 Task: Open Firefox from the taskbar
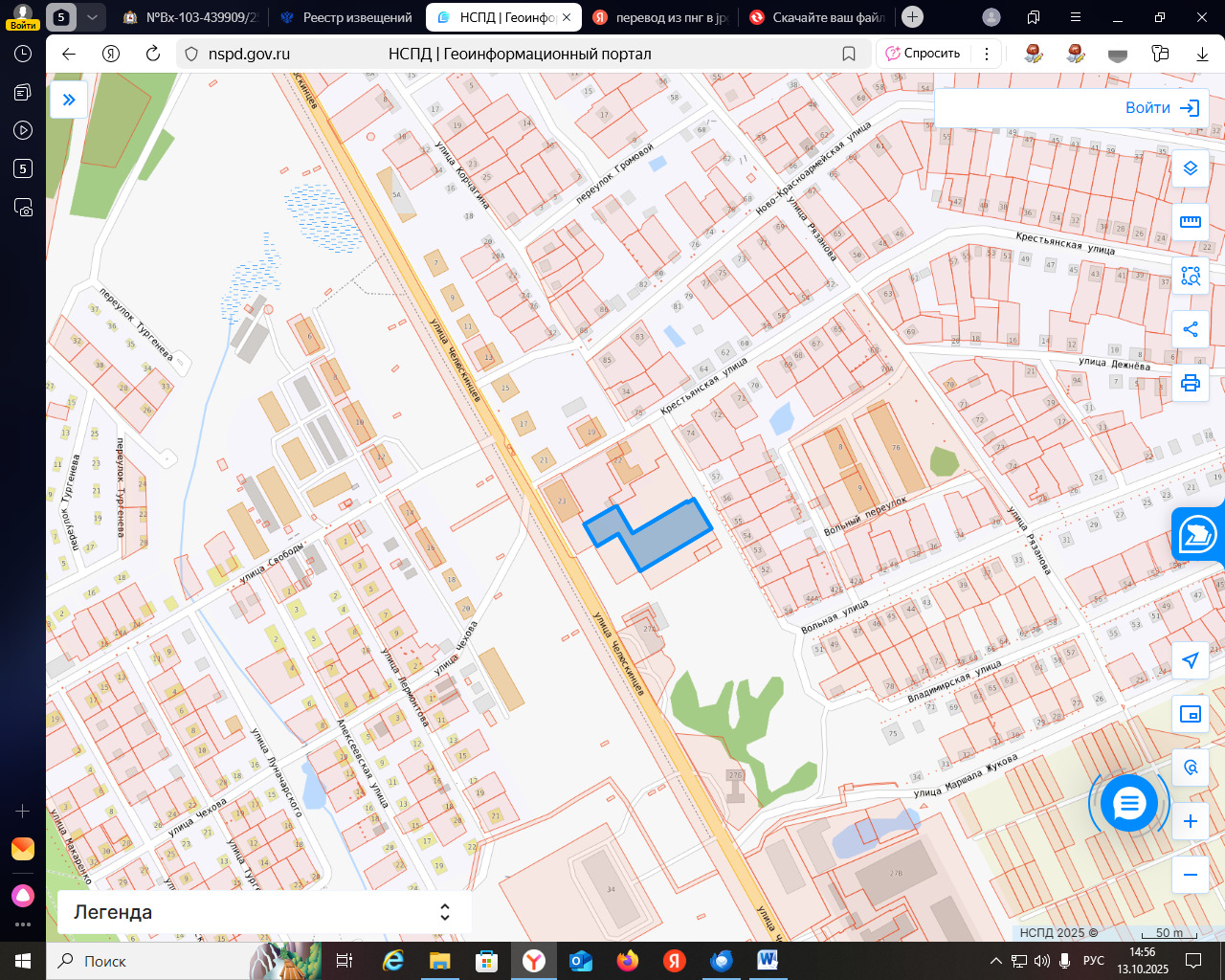point(628,961)
